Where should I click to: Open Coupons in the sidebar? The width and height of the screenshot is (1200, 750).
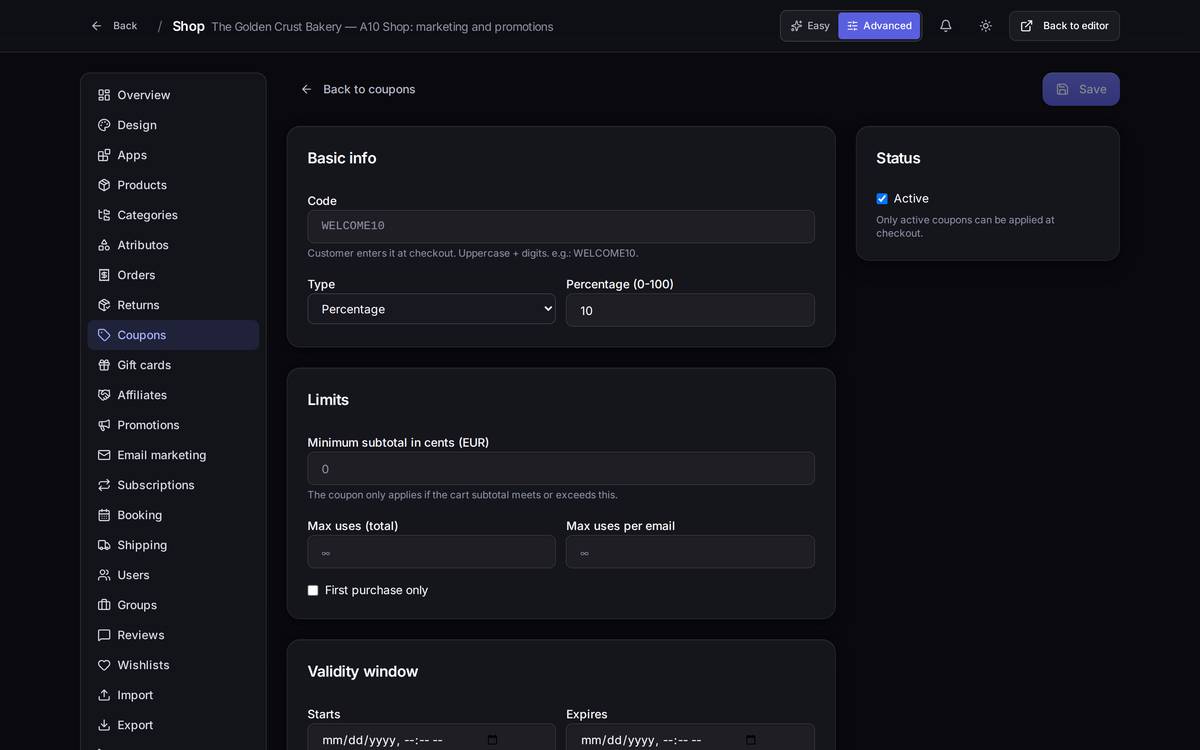pyautogui.click(x=173, y=335)
